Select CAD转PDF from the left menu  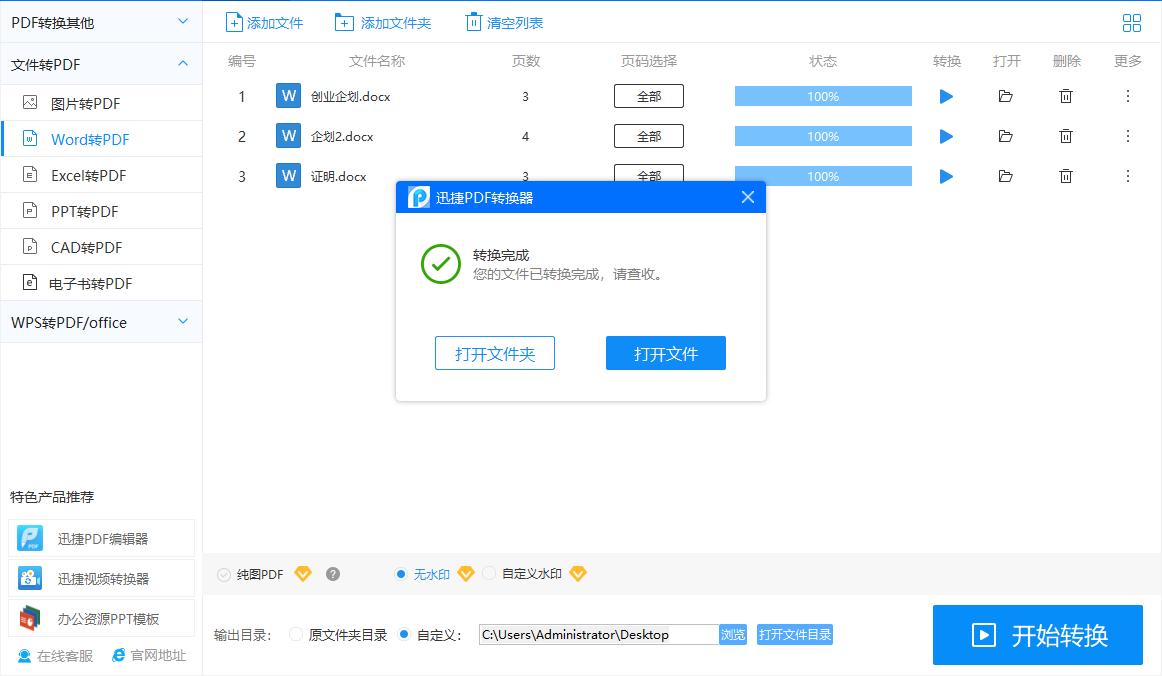pyautogui.click(x=80, y=246)
